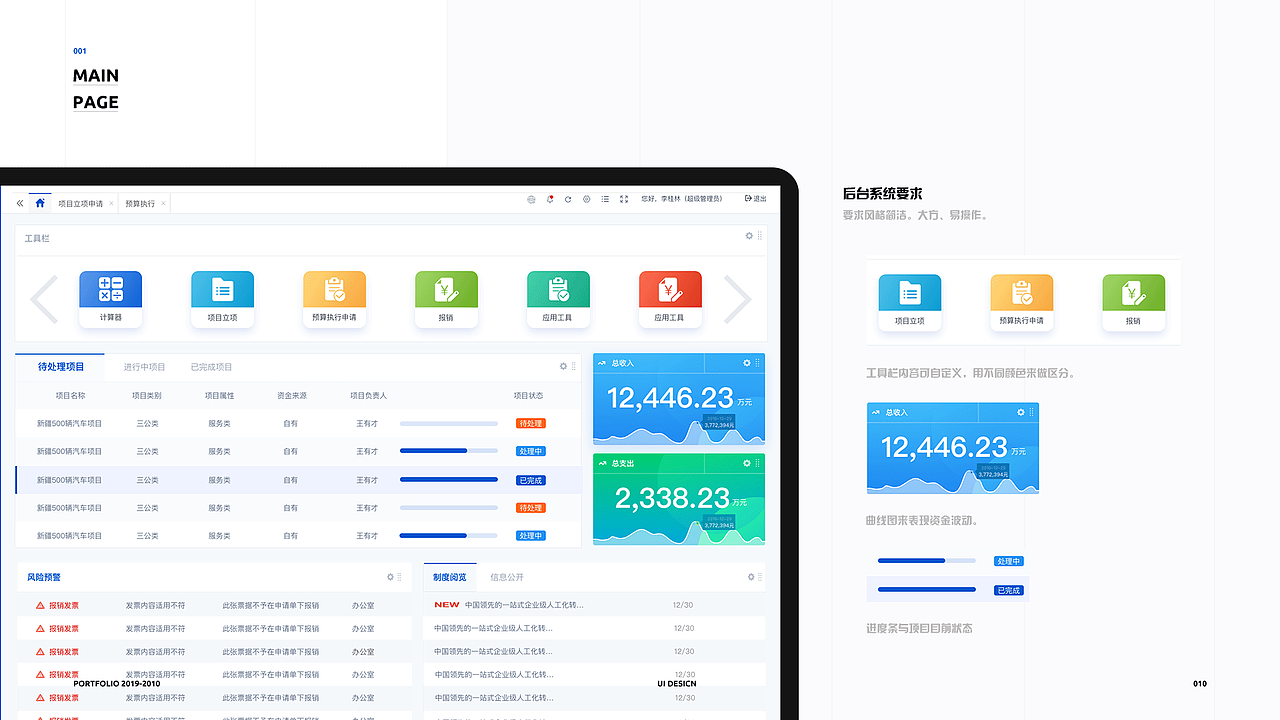Grab the drag handle of the 工具栏 panel
Viewport: 1280px width, 720px height.
tap(760, 236)
